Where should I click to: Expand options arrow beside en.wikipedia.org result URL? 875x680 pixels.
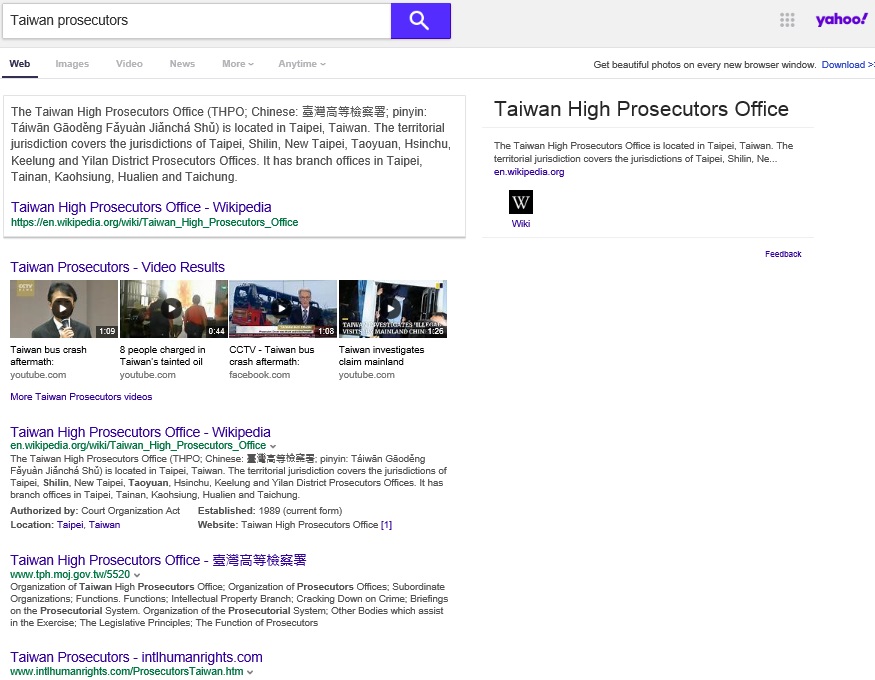point(273,446)
